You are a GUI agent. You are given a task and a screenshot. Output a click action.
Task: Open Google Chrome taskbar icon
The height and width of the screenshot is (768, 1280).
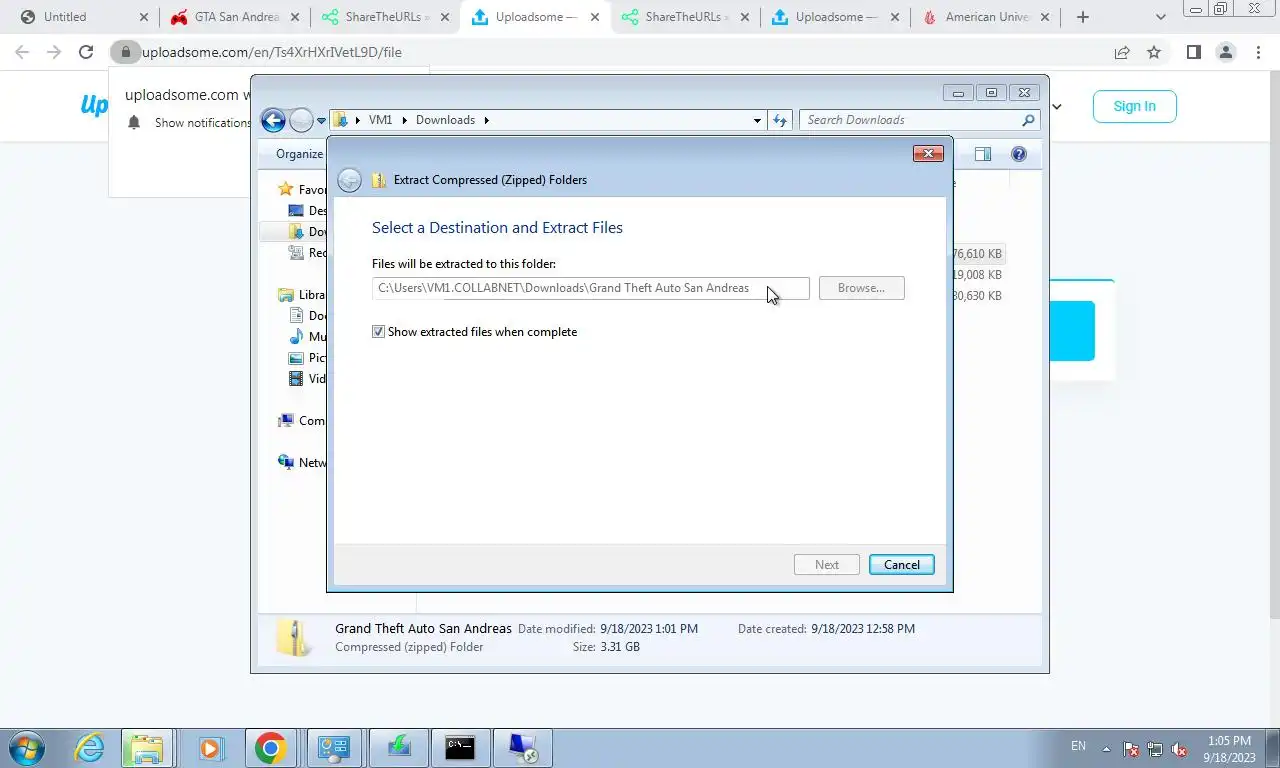270,748
